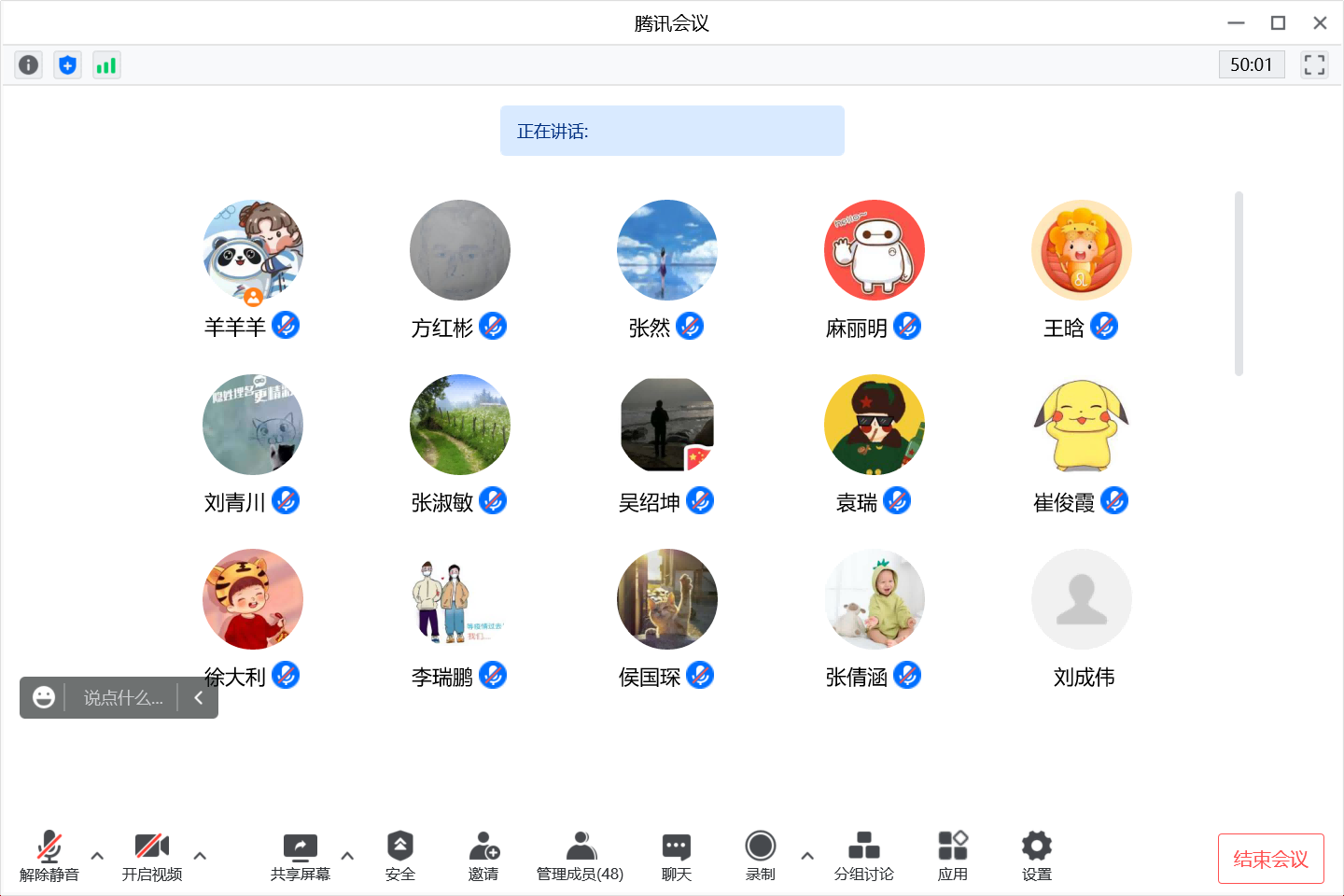
Task: Click muted mic icon beside 麻丽明
Action: pos(907,326)
